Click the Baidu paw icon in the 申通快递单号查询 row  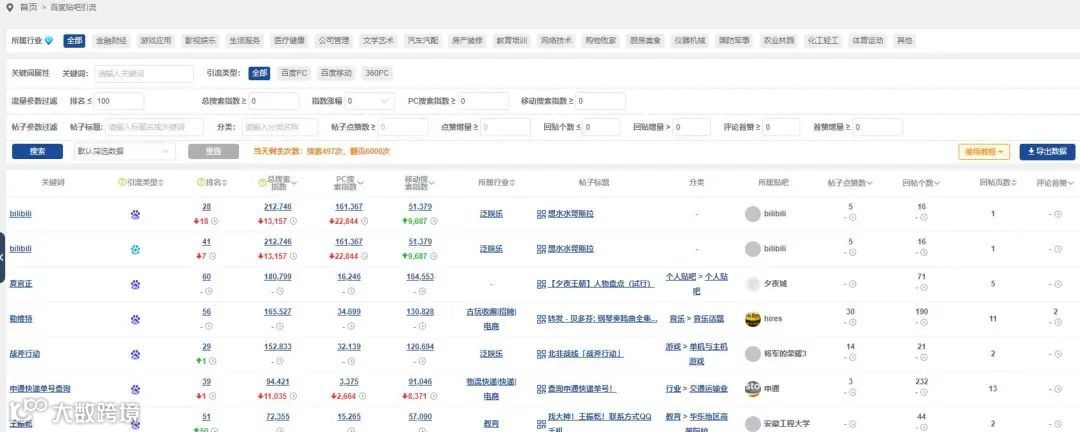pos(135,389)
